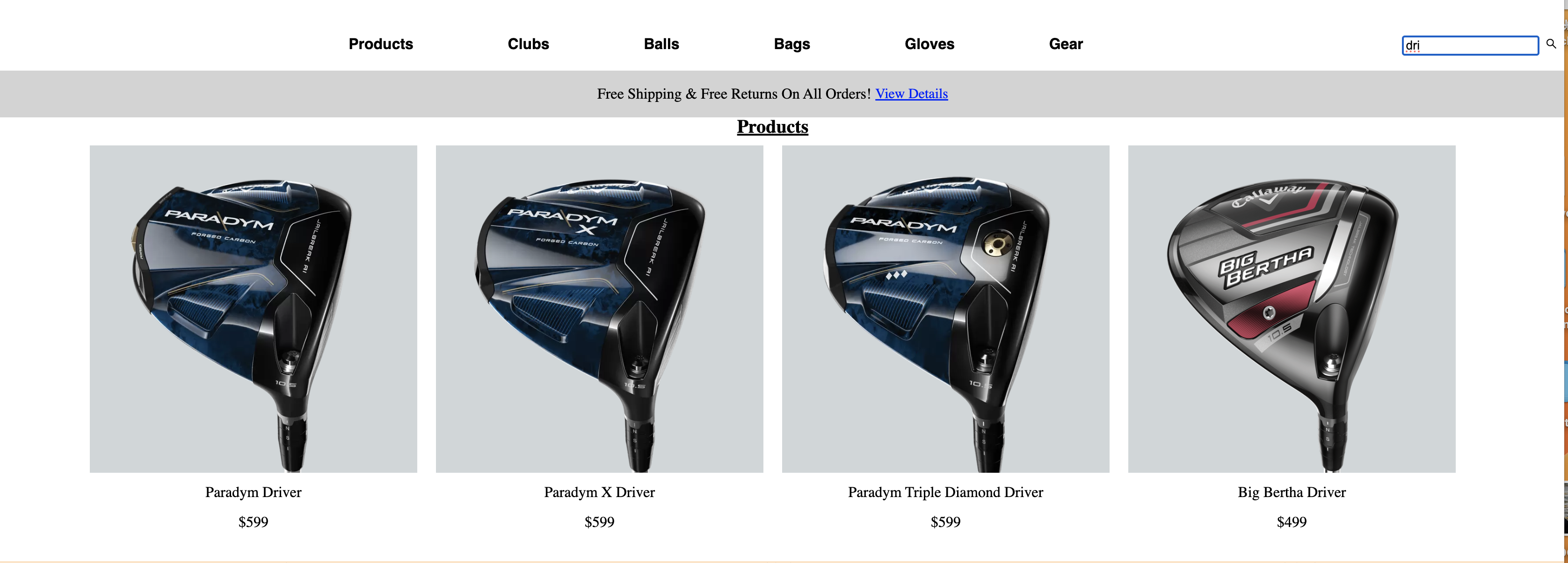Open the Clubs navigation menu
The height and width of the screenshot is (563, 1568).
coord(527,43)
